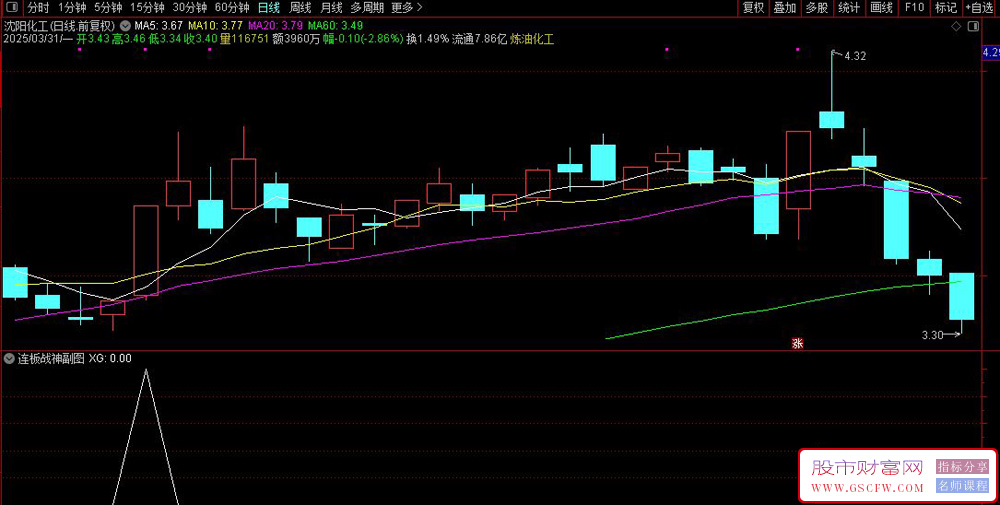Toggle the left panel icon beside 分时
Viewport: 1000px width, 505px height.
tap(13, 8)
